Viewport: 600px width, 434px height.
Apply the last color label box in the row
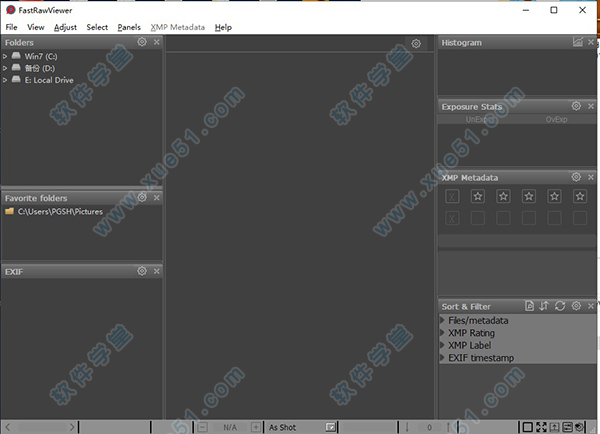[x=580, y=218]
